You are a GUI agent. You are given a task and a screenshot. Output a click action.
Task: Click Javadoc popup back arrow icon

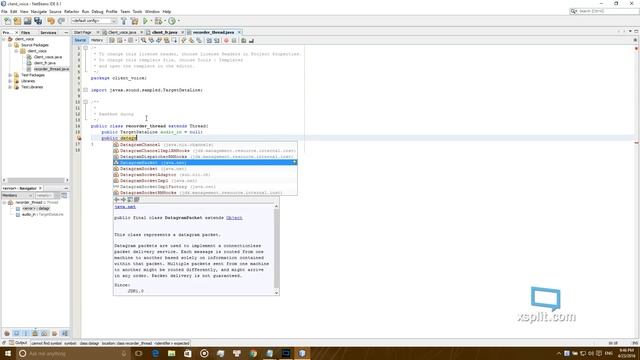(117, 200)
